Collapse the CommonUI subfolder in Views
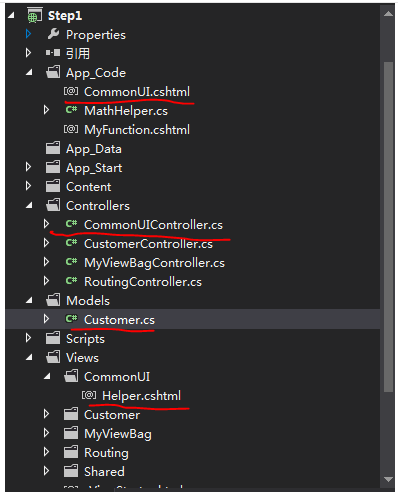 [x=48, y=376]
